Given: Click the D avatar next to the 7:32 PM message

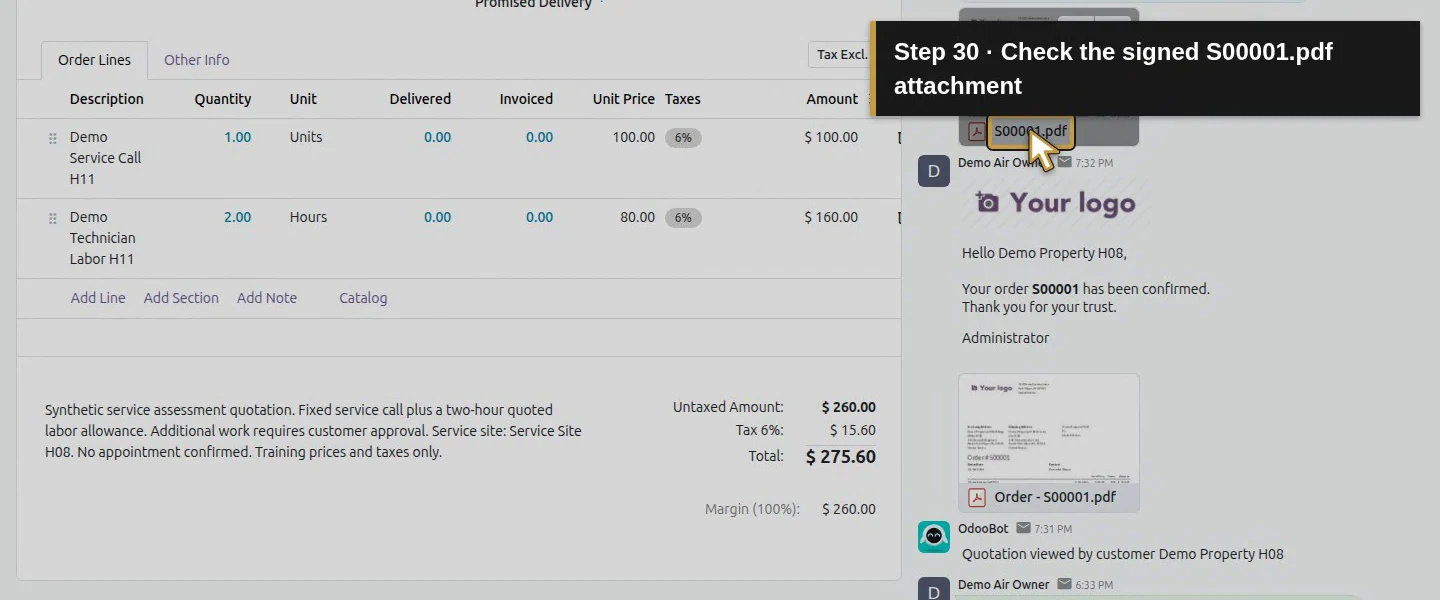Looking at the screenshot, I should [934, 171].
